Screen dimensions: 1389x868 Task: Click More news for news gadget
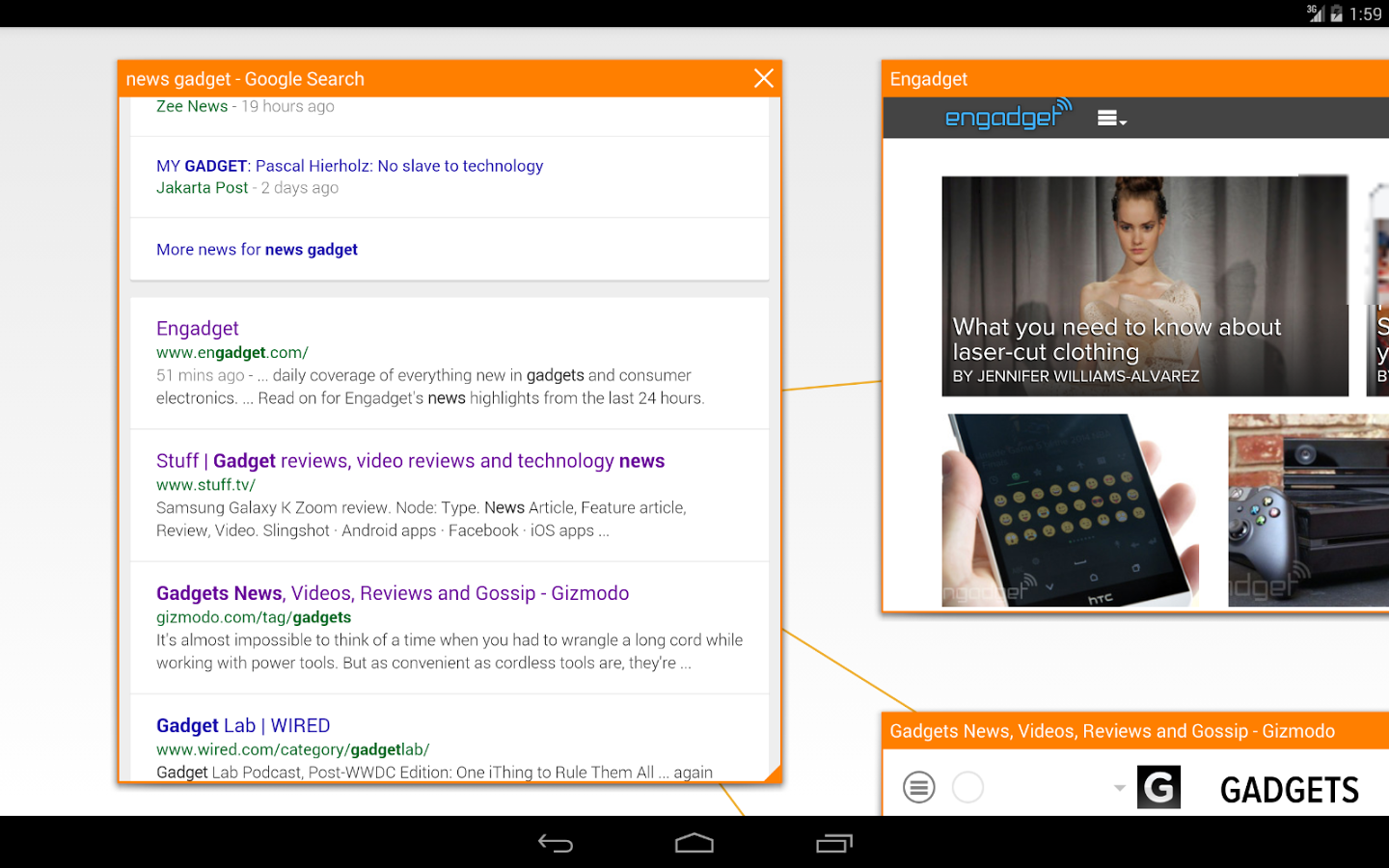point(257,250)
